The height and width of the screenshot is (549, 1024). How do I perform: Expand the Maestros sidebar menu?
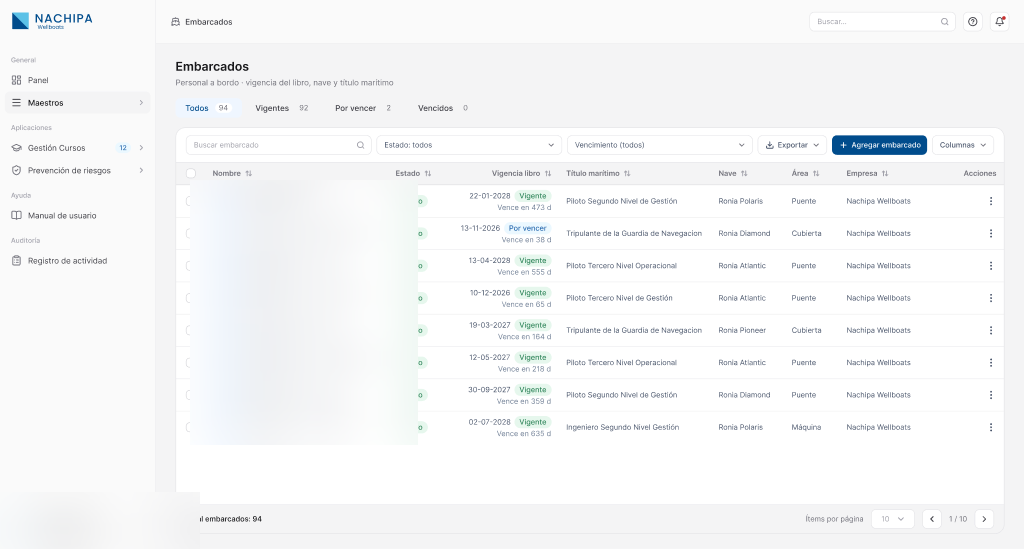tap(77, 103)
